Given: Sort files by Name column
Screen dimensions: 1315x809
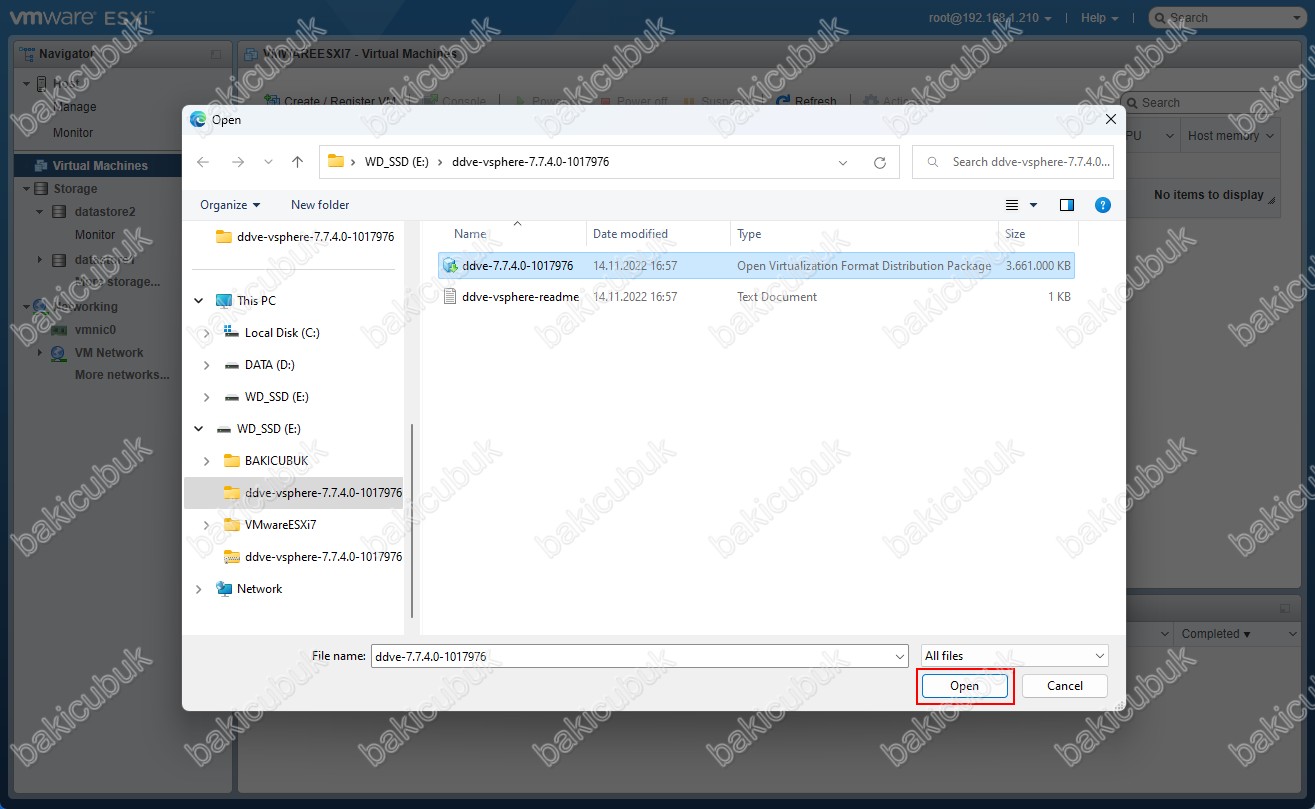Looking at the screenshot, I should click(x=470, y=234).
